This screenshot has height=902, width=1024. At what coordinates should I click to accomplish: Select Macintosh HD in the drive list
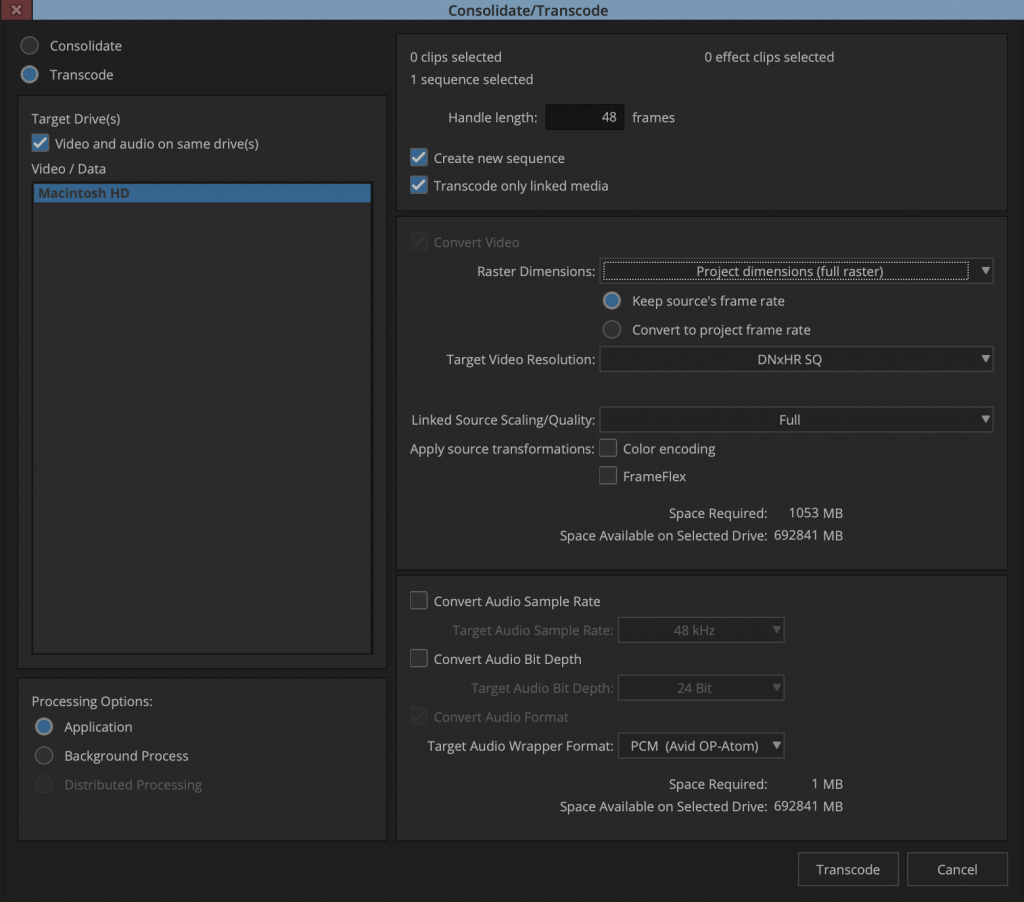(202, 193)
